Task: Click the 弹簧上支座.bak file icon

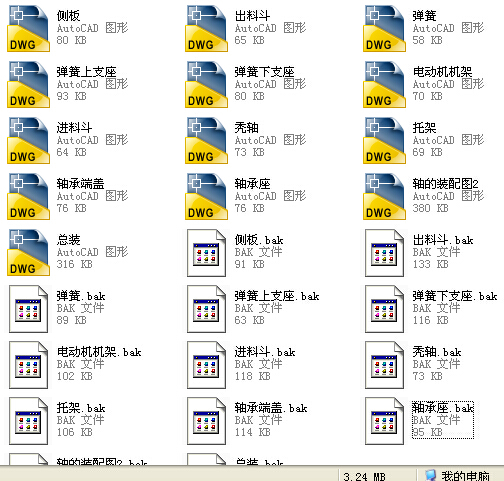Action: pos(206,309)
